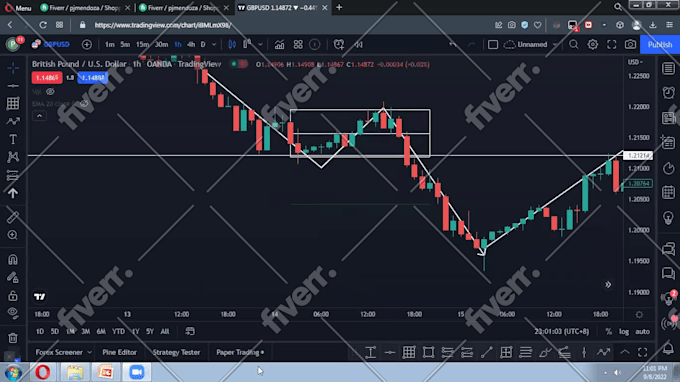Open the go to date calendar icon
The height and width of the screenshot is (382, 680).
pyautogui.click(x=190, y=331)
